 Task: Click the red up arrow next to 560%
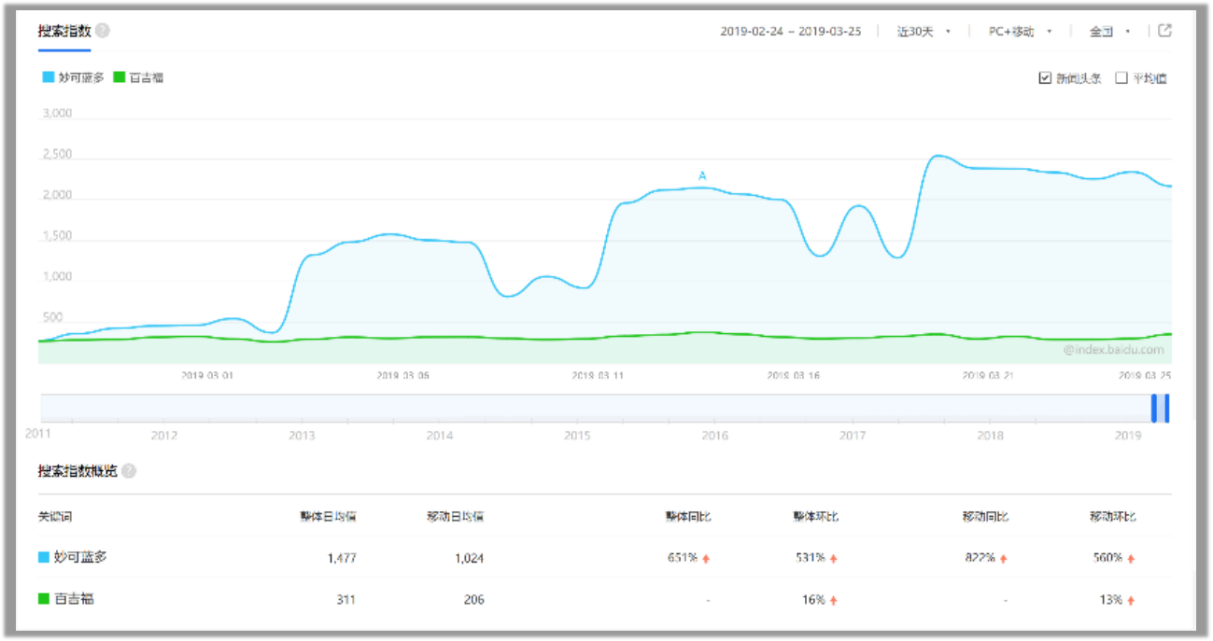pyautogui.click(x=1134, y=559)
